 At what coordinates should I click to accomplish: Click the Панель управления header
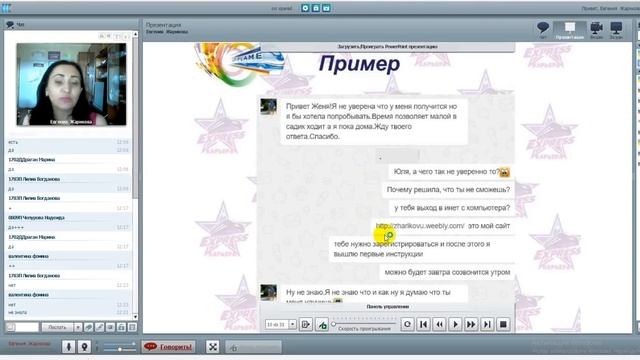(x=387, y=307)
